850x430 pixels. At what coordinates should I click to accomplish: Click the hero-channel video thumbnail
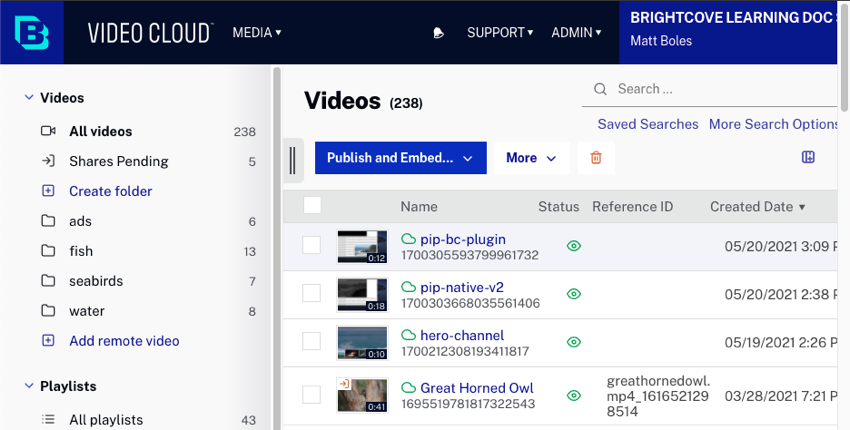coord(362,342)
